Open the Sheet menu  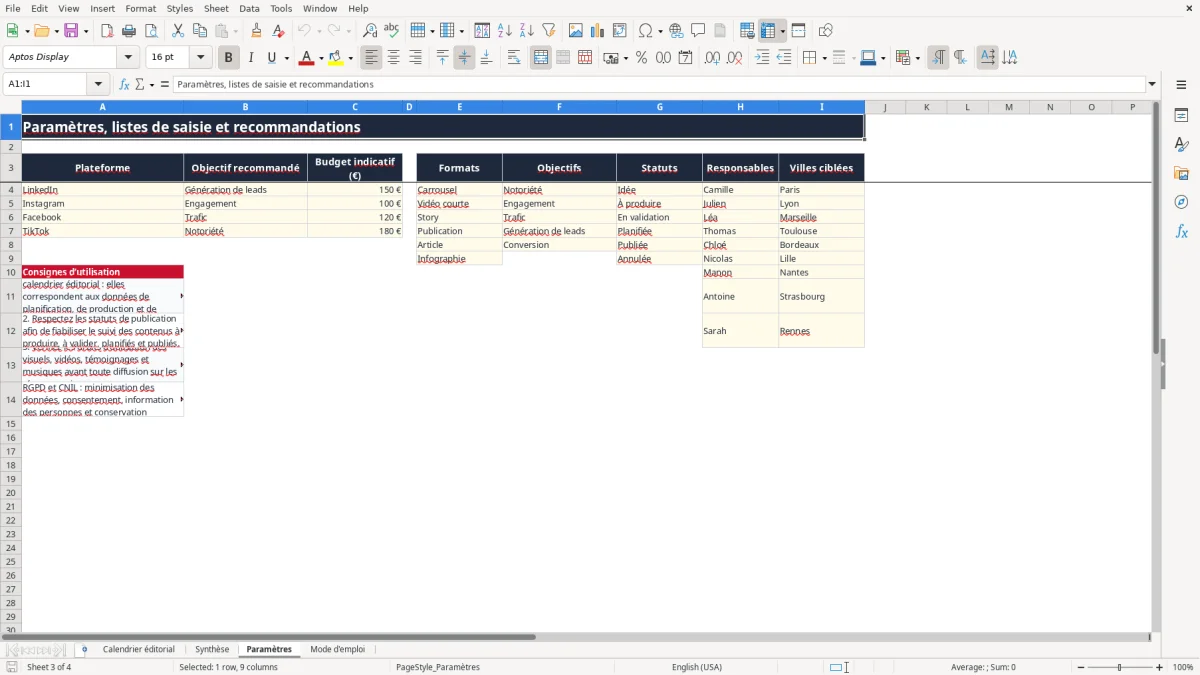(x=217, y=8)
